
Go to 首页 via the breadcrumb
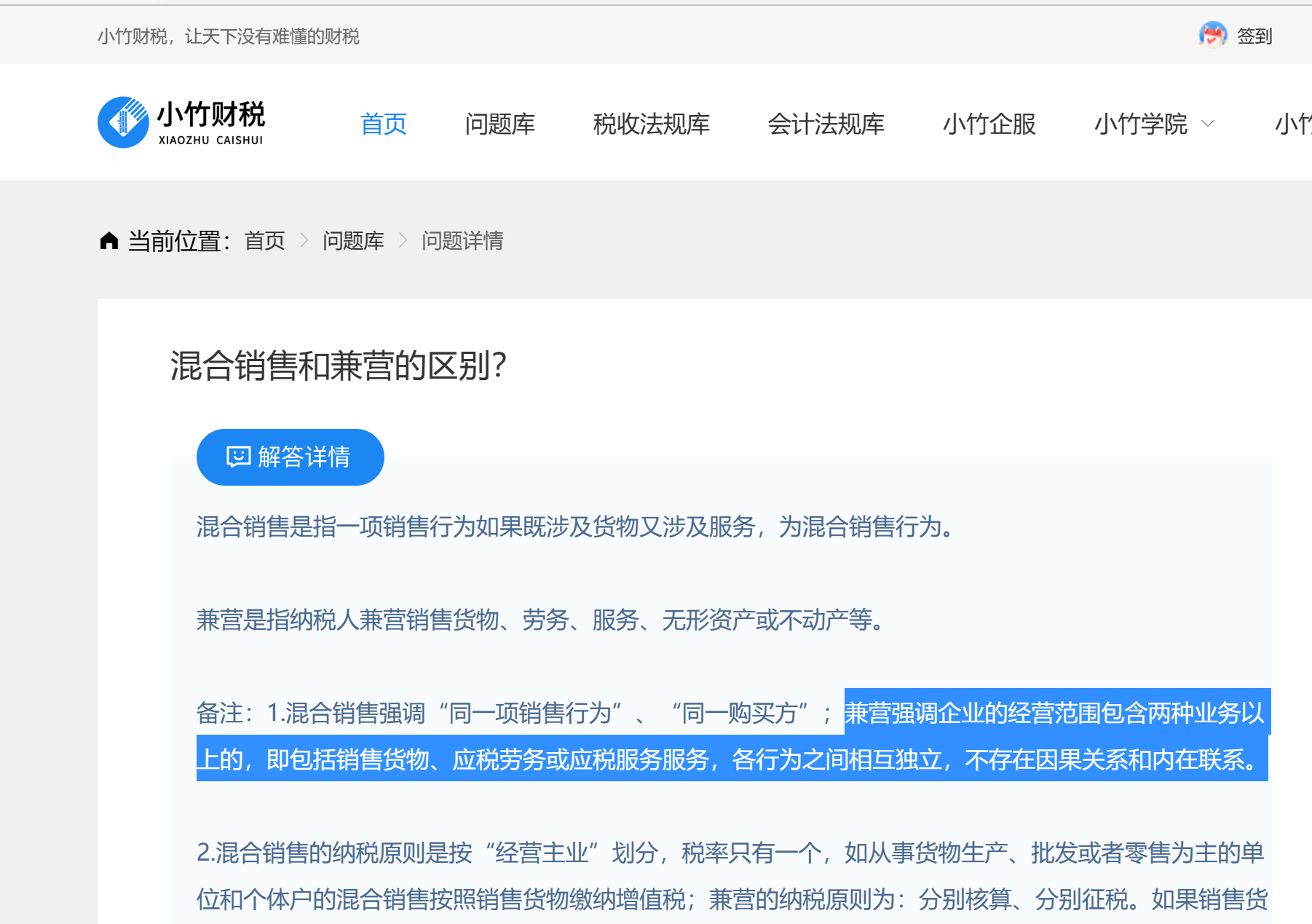pyautogui.click(x=264, y=240)
